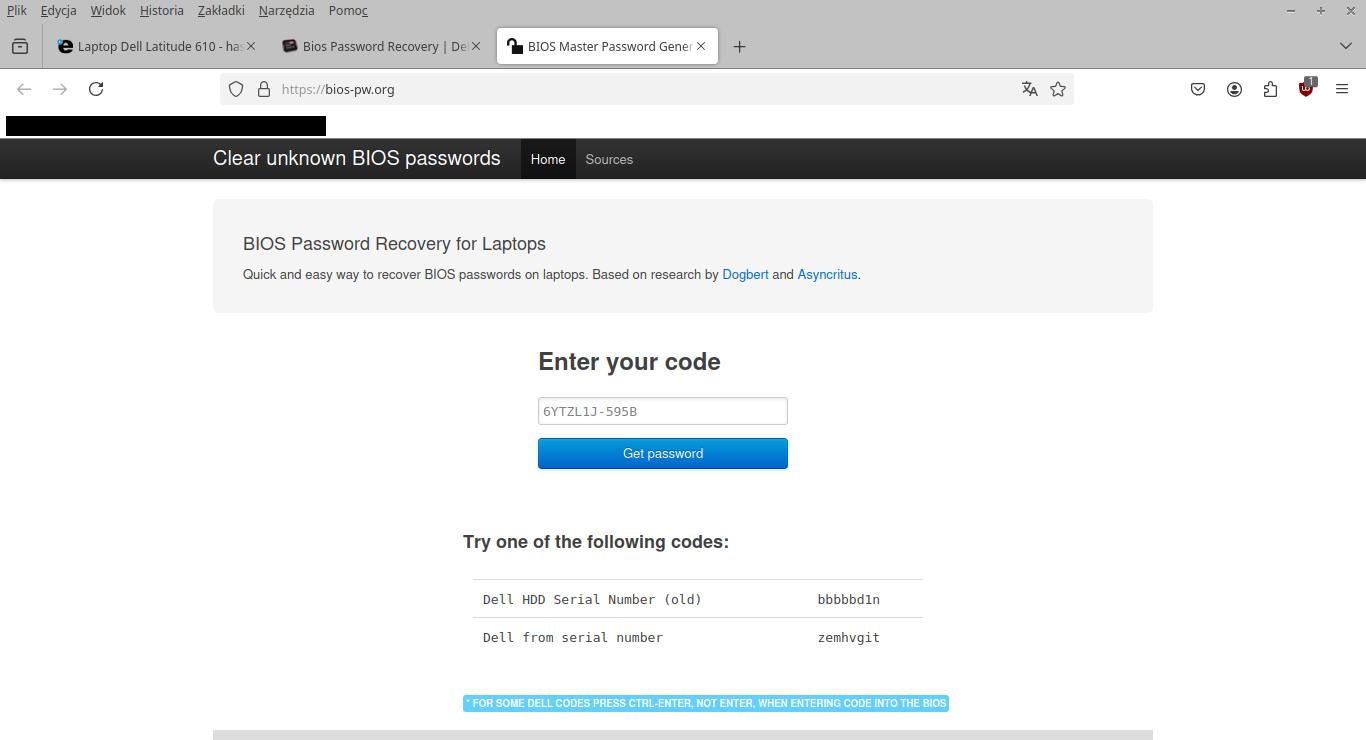Open the Pocket save icon
The height and width of the screenshot is (740, 1366).
(1198, 89)
